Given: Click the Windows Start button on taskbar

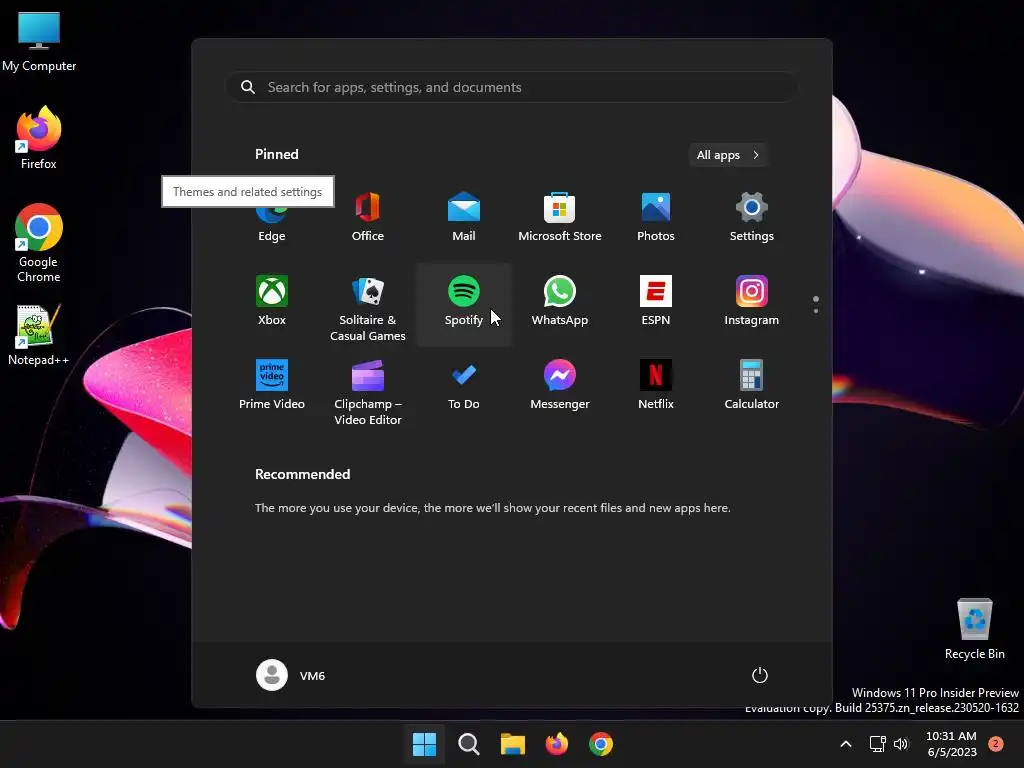Looking at the screenshot, I should click(424, 744).
